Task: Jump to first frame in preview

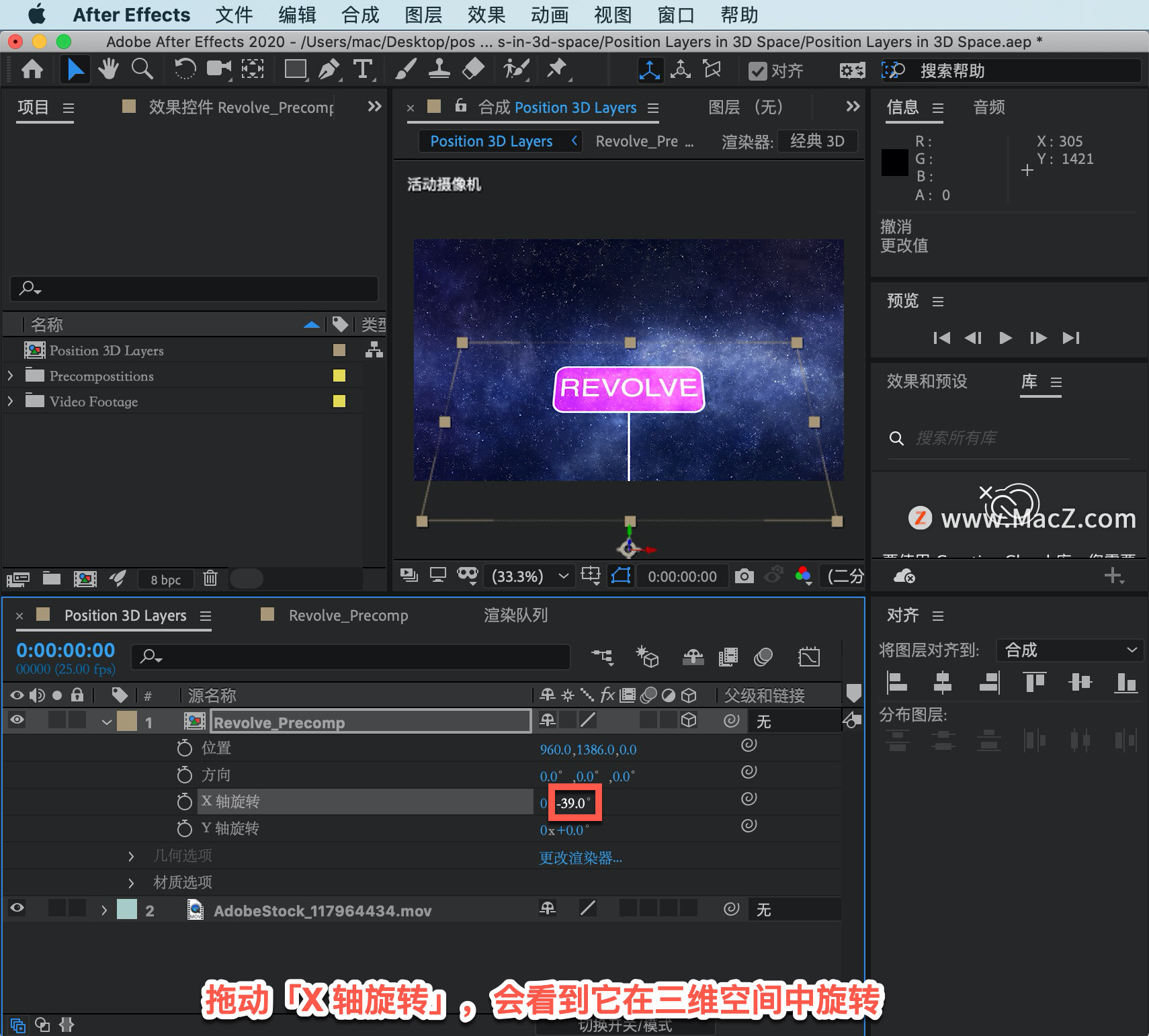Action: tap(941, 337)
